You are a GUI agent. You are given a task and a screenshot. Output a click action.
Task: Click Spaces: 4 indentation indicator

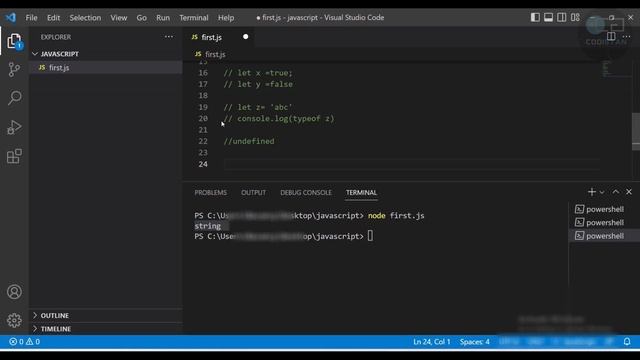pyautogui.click(x=475, y=342)
